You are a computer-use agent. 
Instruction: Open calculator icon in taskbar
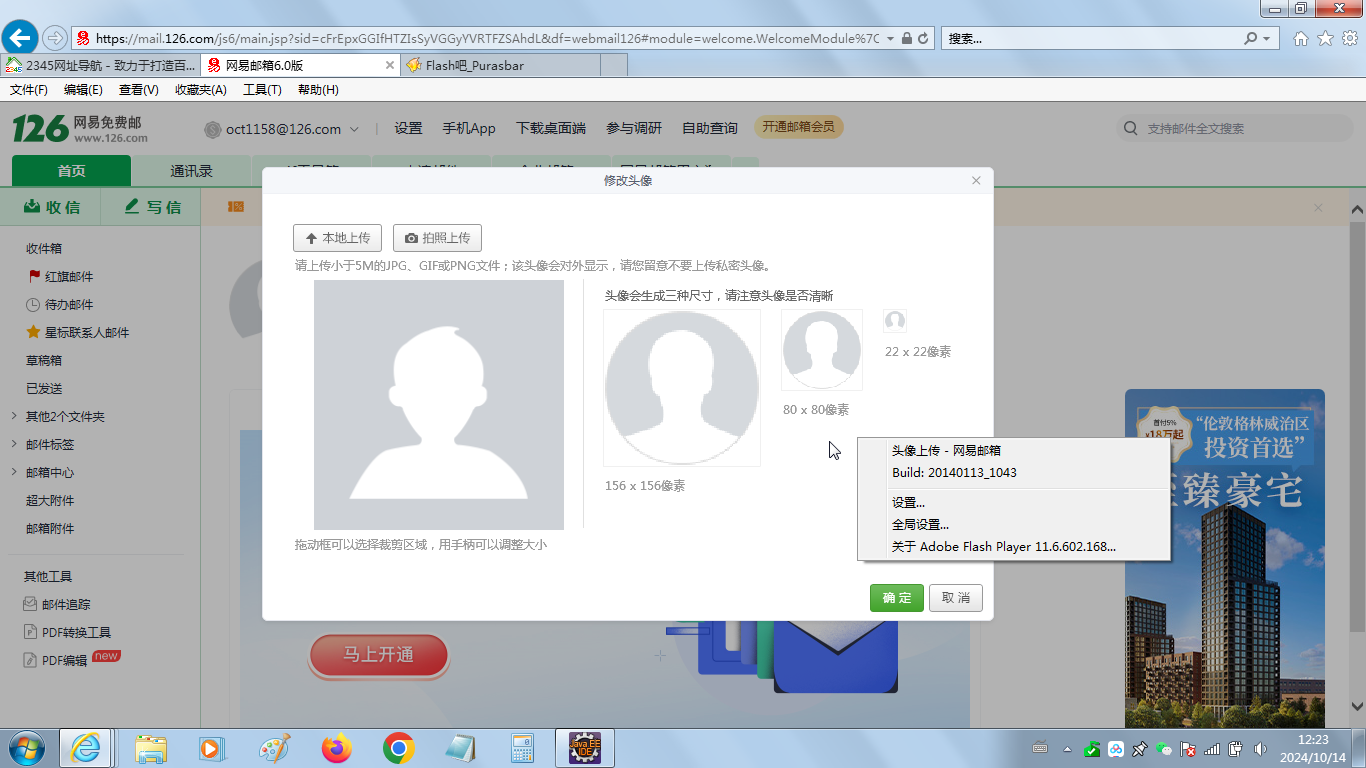pos(522,748)
